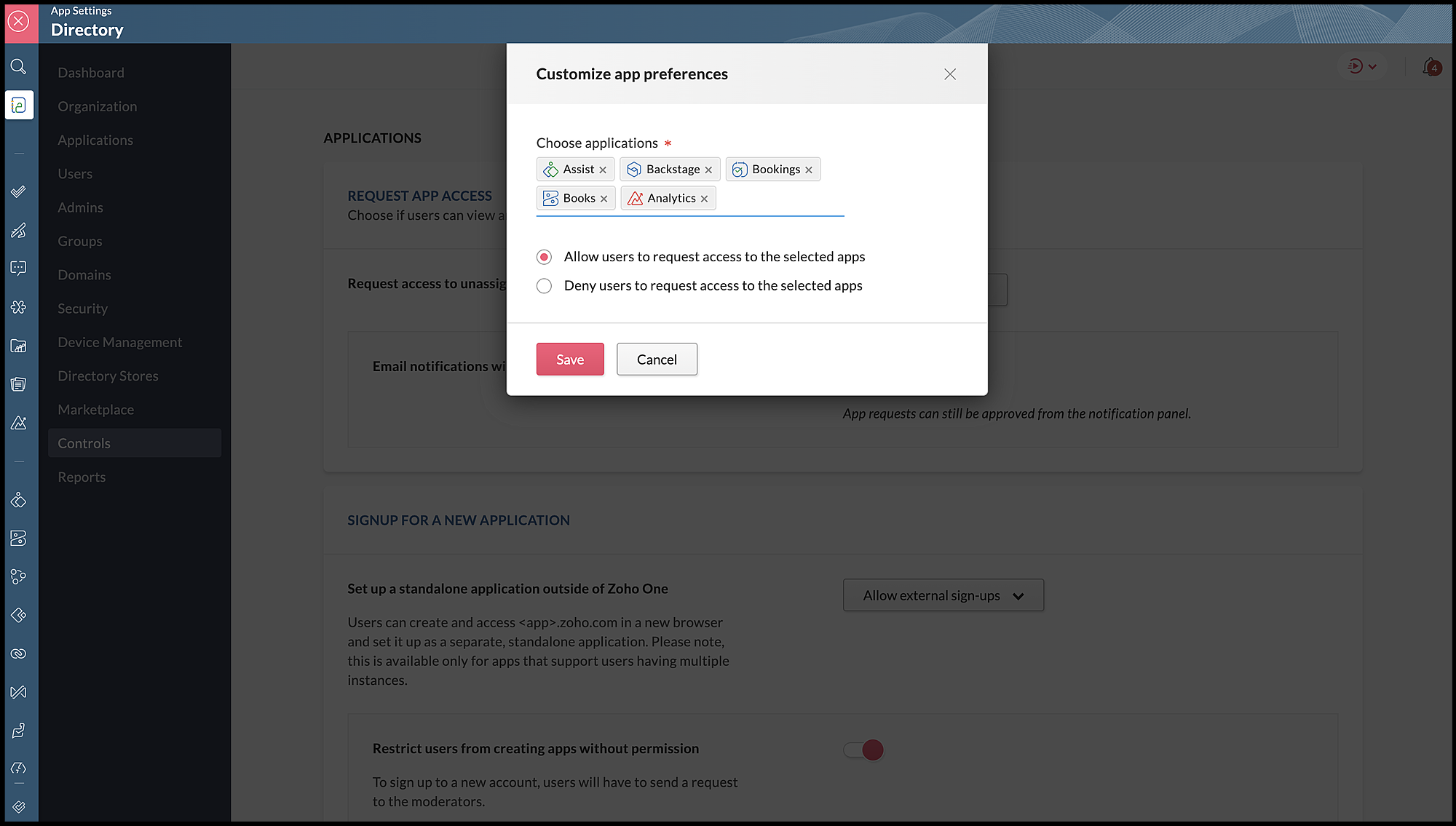1456x826 pixels.
Task: Toggle Restrict users from creating apps switch
Action: [x=863, y=750]
